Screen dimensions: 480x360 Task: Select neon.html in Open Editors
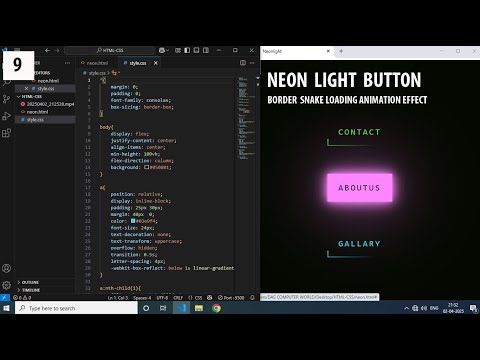point(48,81)
